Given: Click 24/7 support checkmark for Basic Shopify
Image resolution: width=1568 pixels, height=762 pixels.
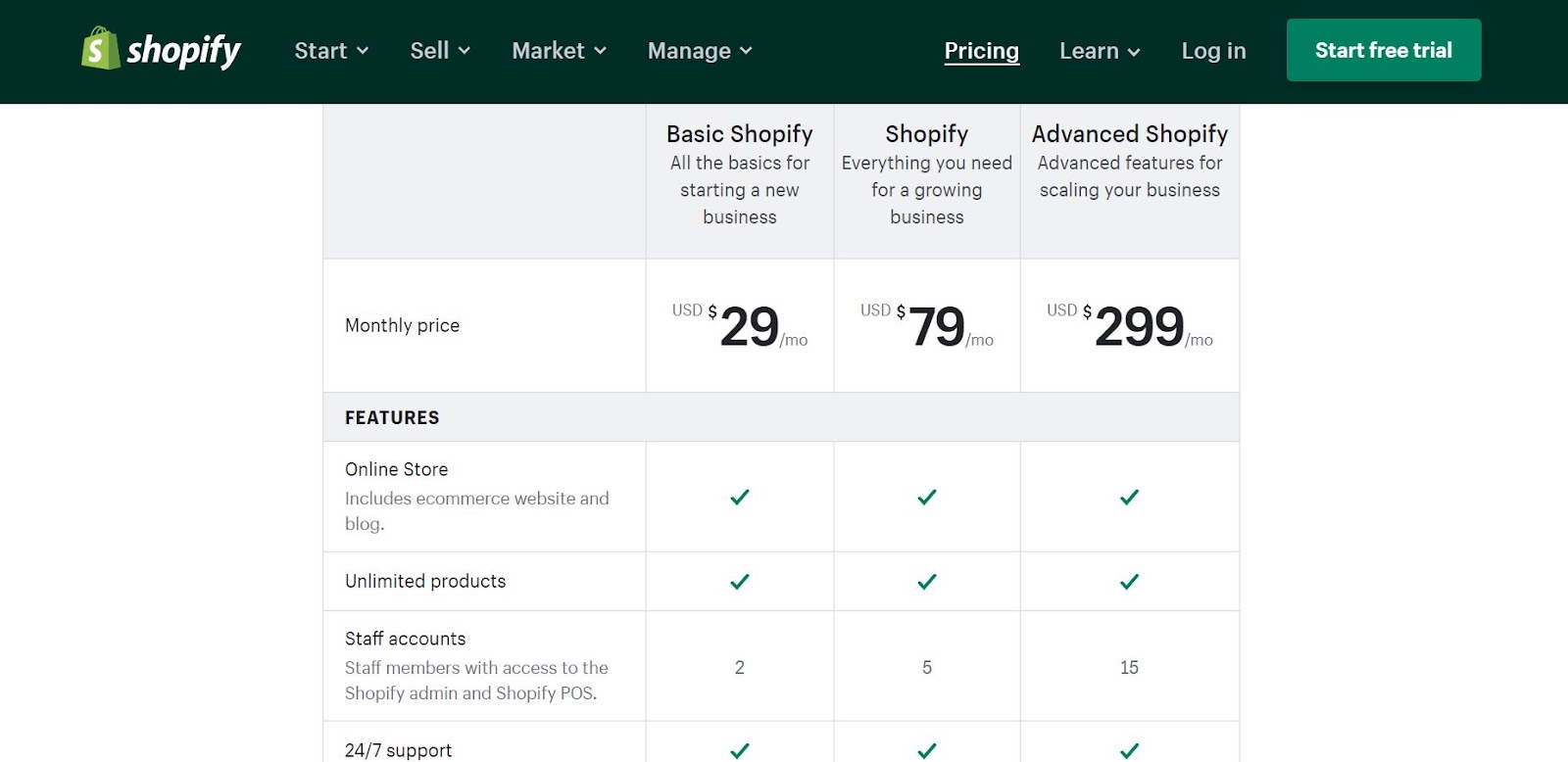Looking at the screenshot, I should (x=740, y=751).
